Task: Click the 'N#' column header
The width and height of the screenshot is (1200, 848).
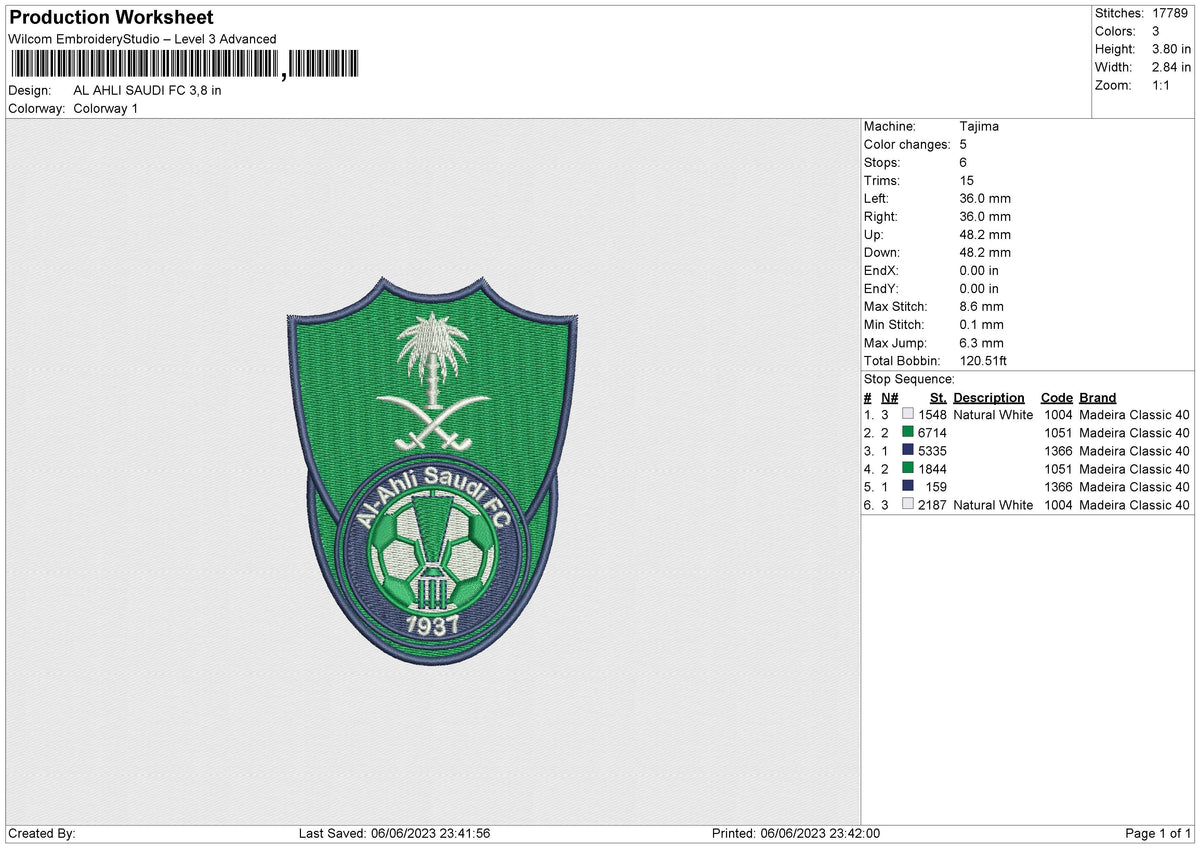Action: click(890, 397)
